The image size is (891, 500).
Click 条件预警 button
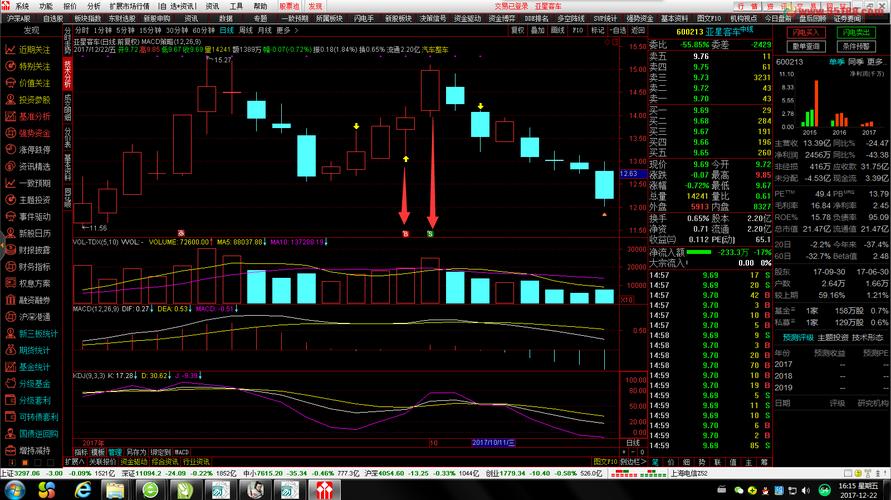tap(856, 46)
